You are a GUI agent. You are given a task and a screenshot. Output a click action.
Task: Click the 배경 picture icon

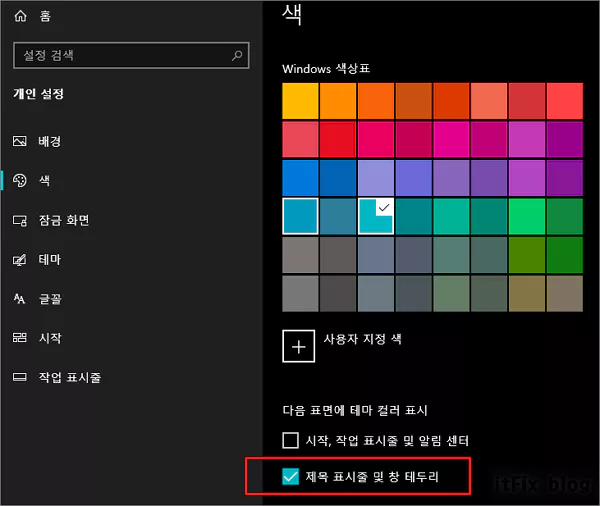20,141
